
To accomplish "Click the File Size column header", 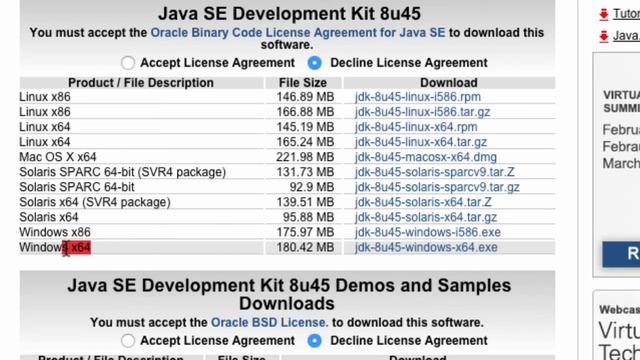I will pos(303,83).
